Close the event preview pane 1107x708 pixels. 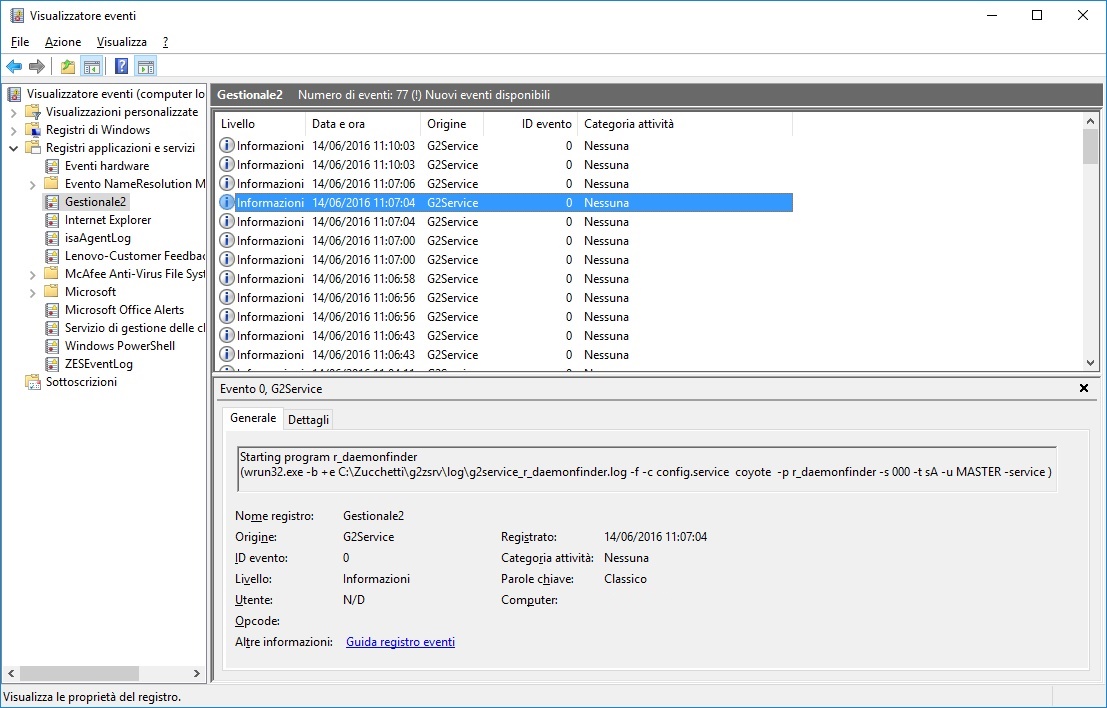(x=1084, y=388)
